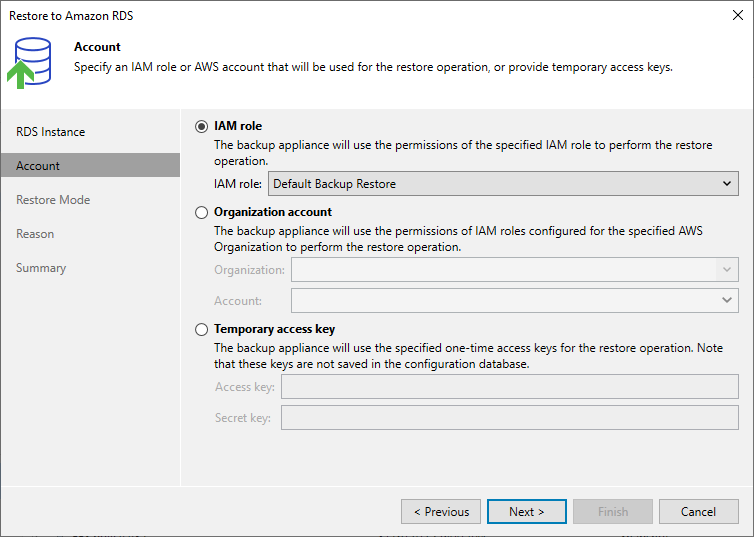
Task: Focus the Secret key input field
Action: (510, 417)
